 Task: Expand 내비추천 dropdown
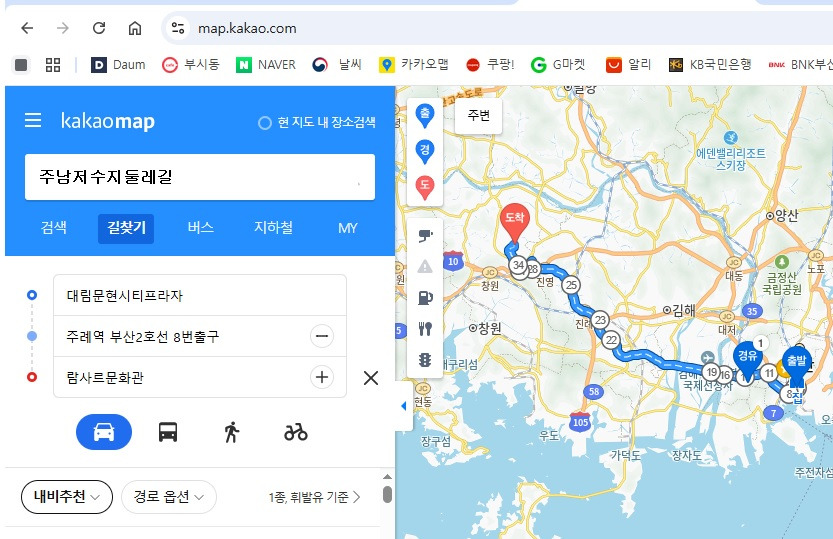pyautogui.click(x=67, y=497)
